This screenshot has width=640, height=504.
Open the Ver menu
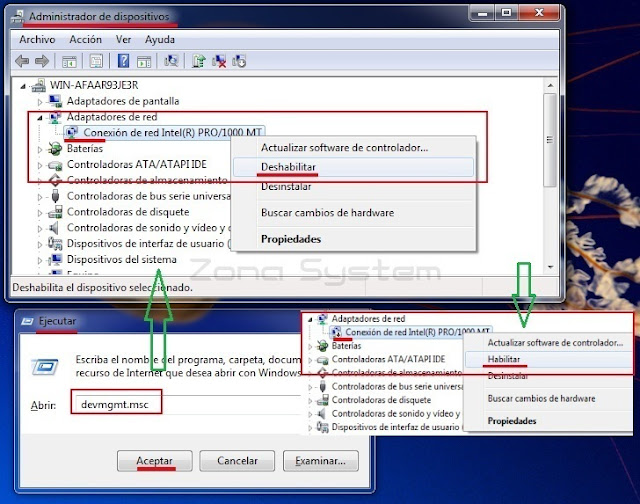click(x=123, y=40)
